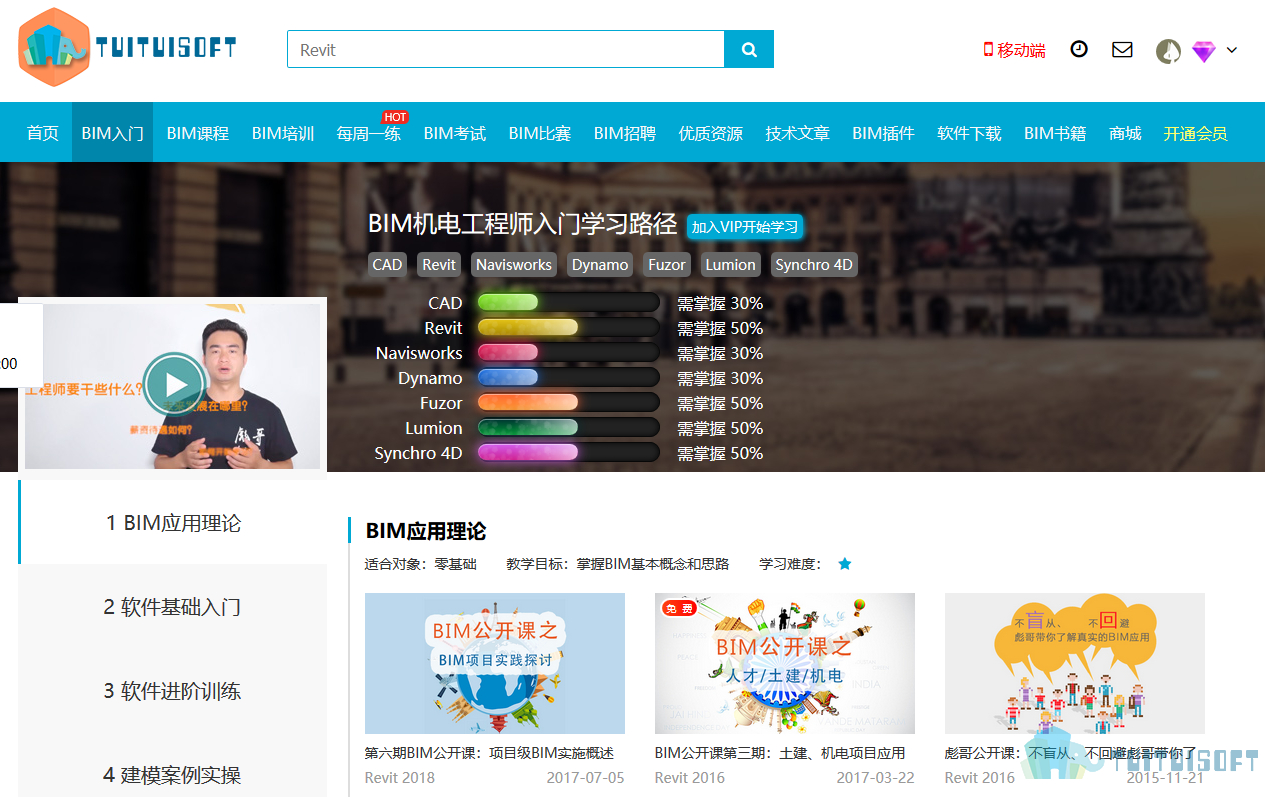Open 软件下载 navigation item
1265x797 pixels.
click(x=969, y=133)
